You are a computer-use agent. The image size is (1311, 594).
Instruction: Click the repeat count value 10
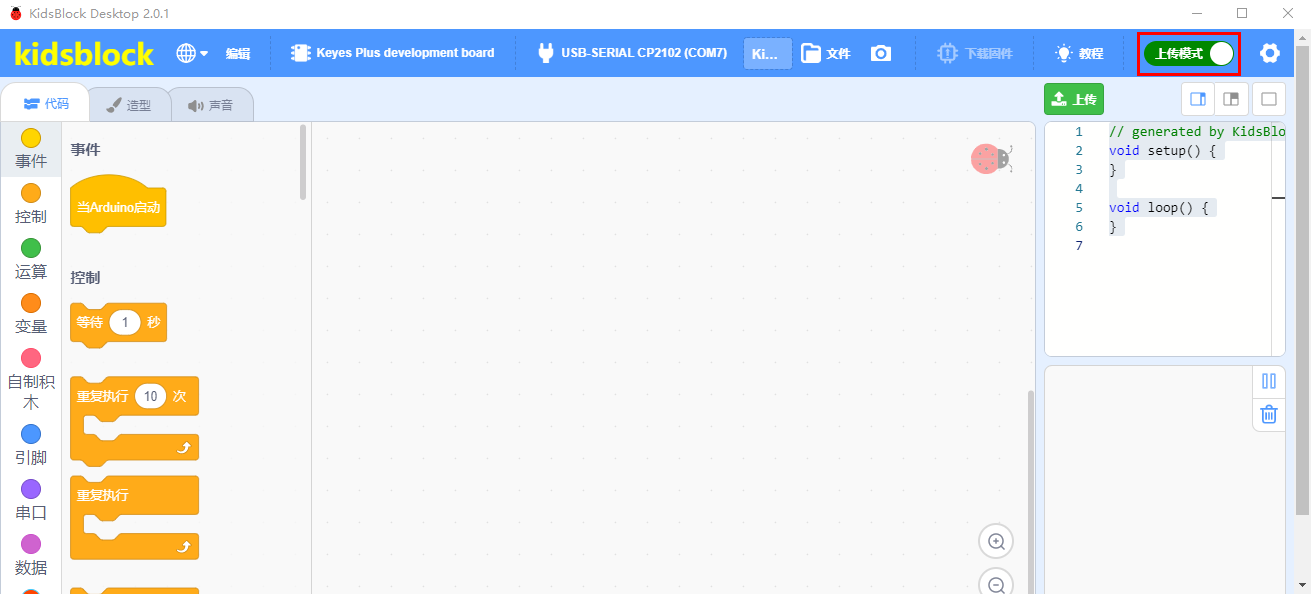(x=150, y=396)
